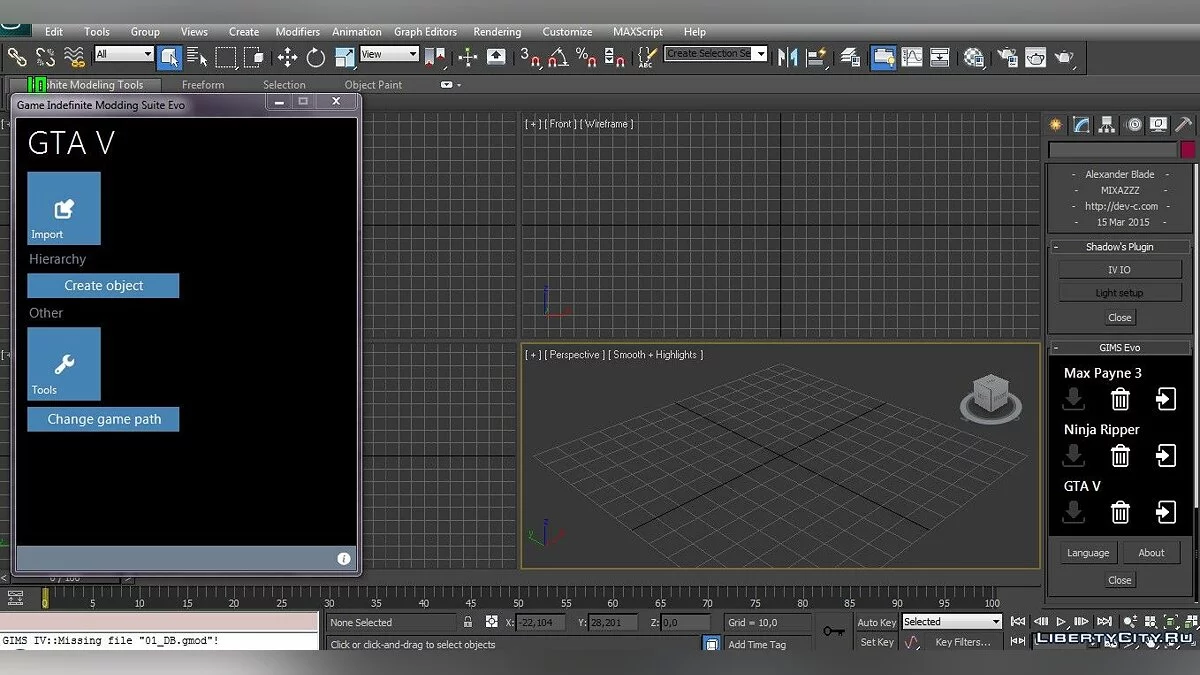Switch to the Freeform ribbon tab
1200x675 pixels.
(203, 85)
